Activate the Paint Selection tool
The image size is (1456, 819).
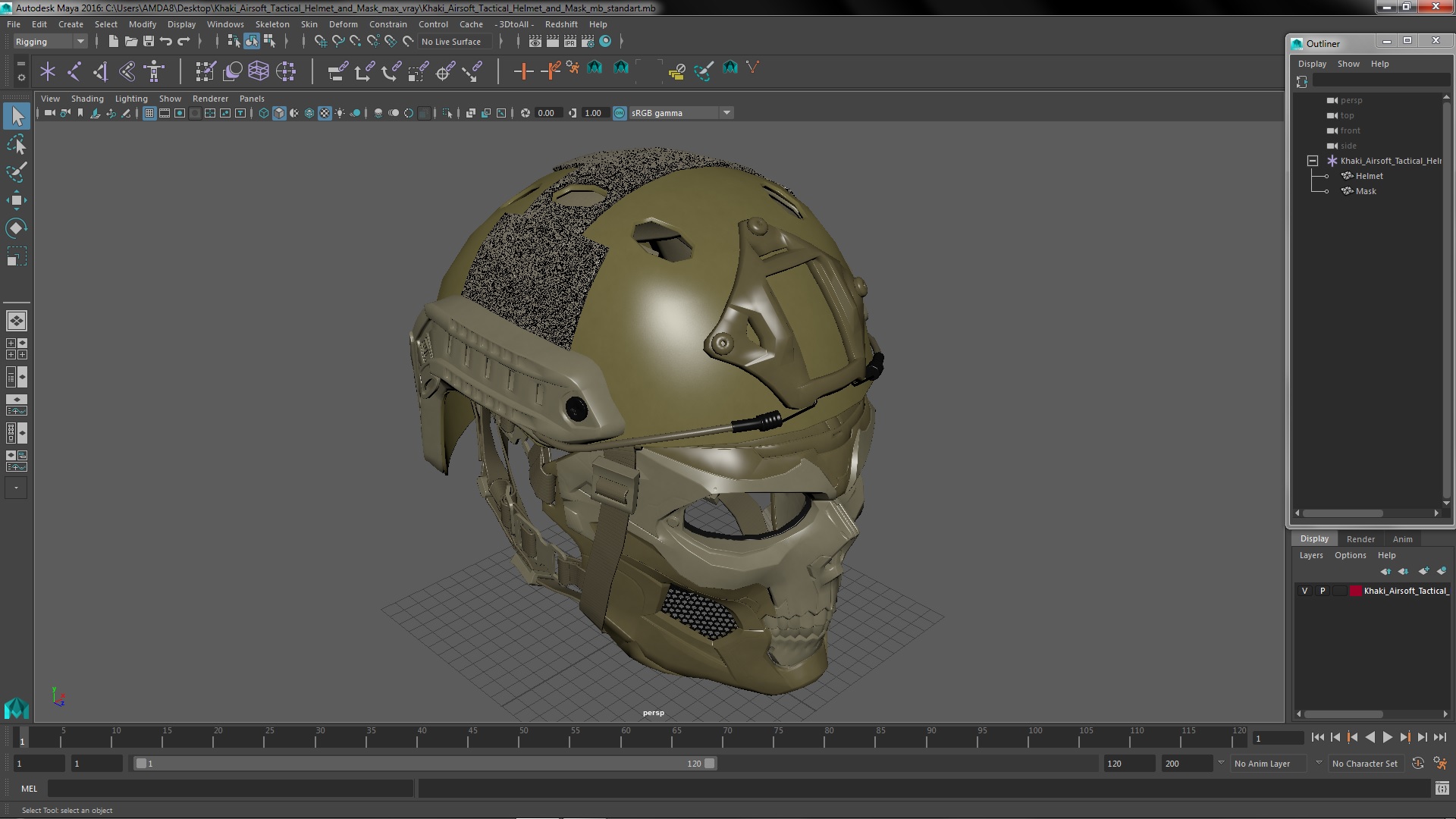pyautogui.click(x=17, y=172)
